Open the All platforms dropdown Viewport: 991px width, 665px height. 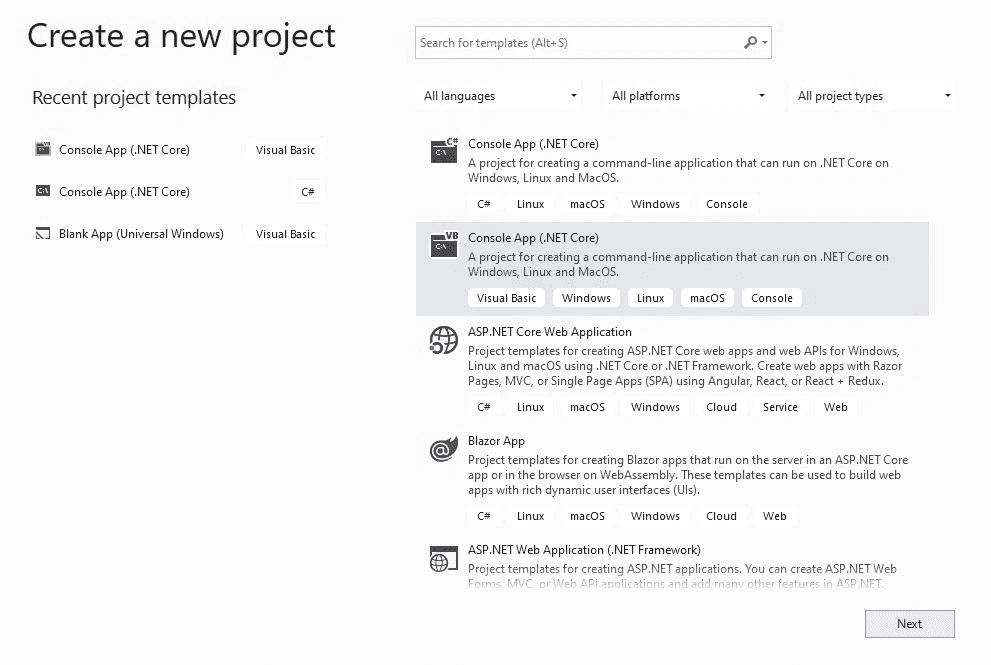pos(687,96)
